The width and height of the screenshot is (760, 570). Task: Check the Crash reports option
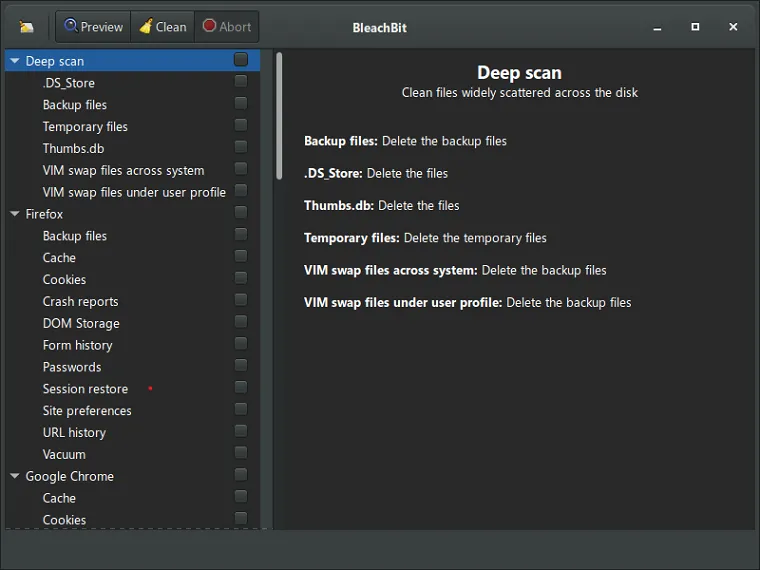[241, 300]
